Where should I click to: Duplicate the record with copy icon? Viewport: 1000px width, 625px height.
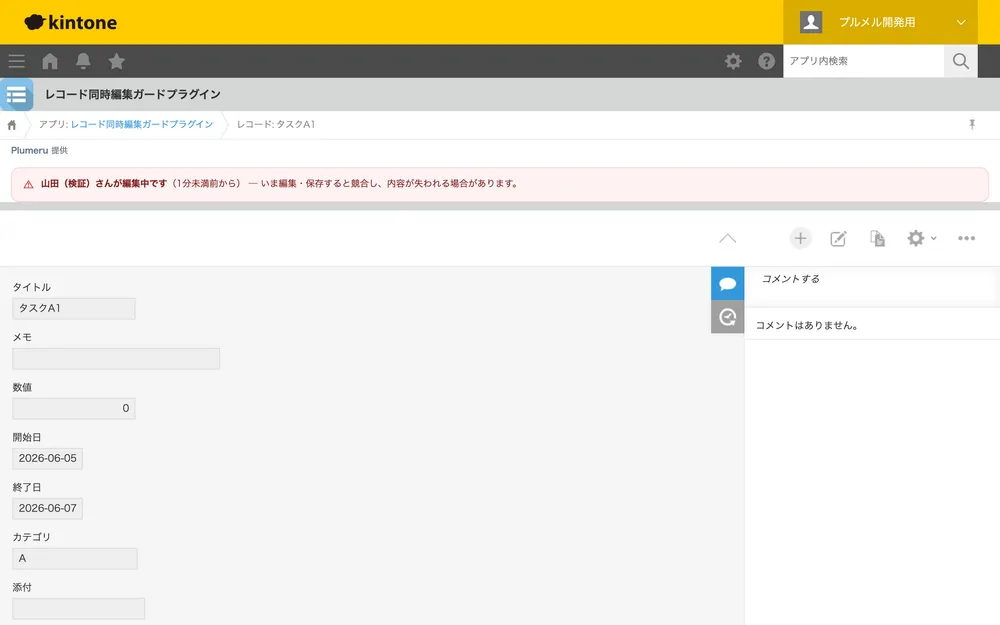878,239
